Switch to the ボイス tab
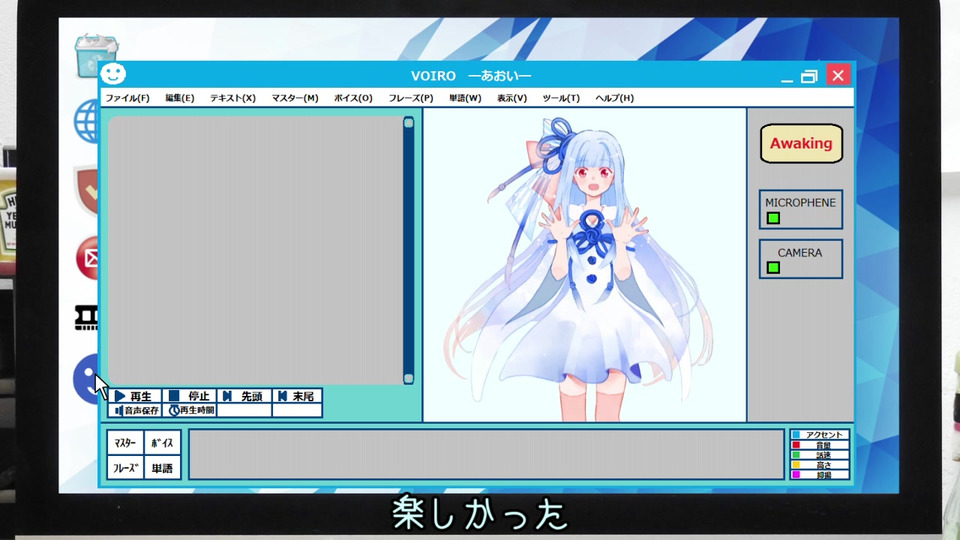The width and height of the screenshot is (960, 540). pyautogui.click(x=162, y=443)
